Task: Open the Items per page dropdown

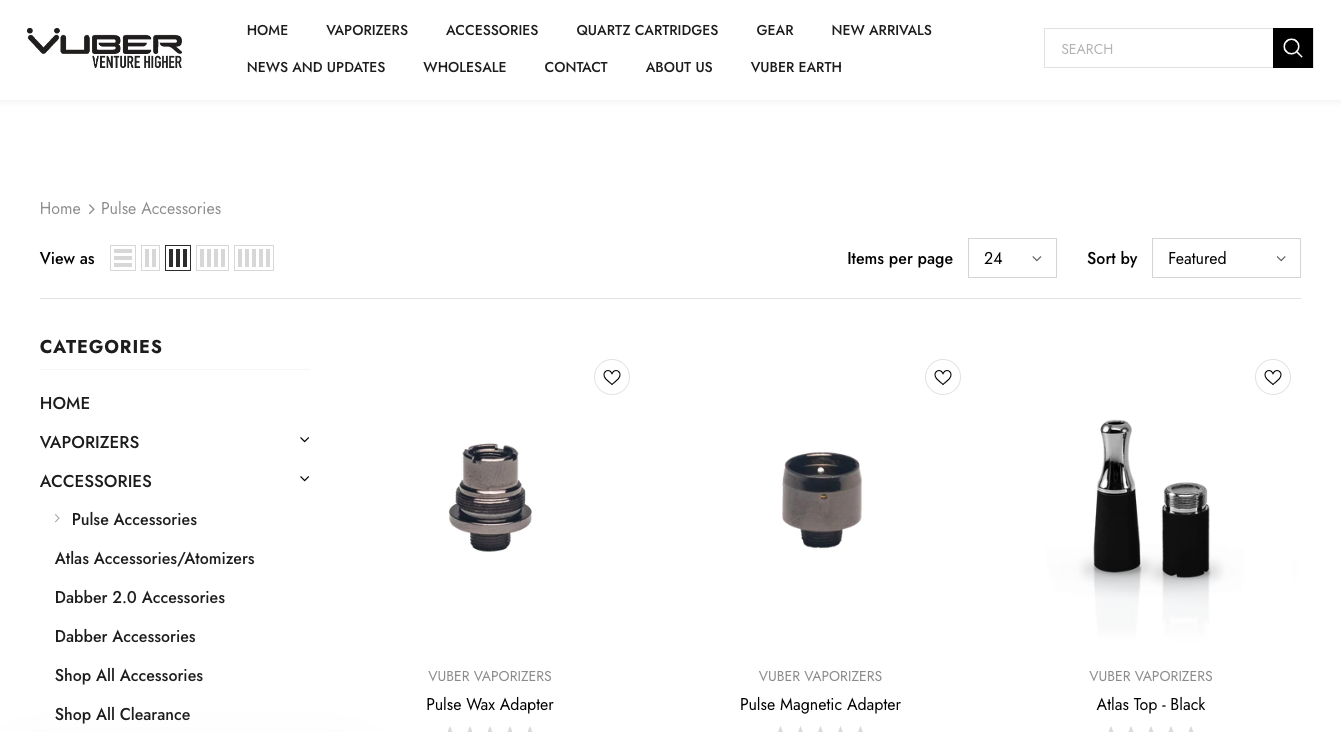Action: tap(1012, 258)
